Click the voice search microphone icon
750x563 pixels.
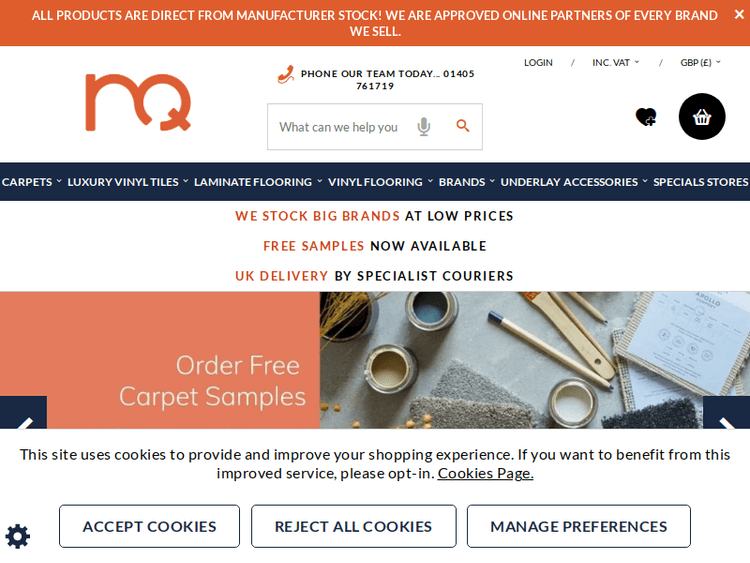click(424, 127)
